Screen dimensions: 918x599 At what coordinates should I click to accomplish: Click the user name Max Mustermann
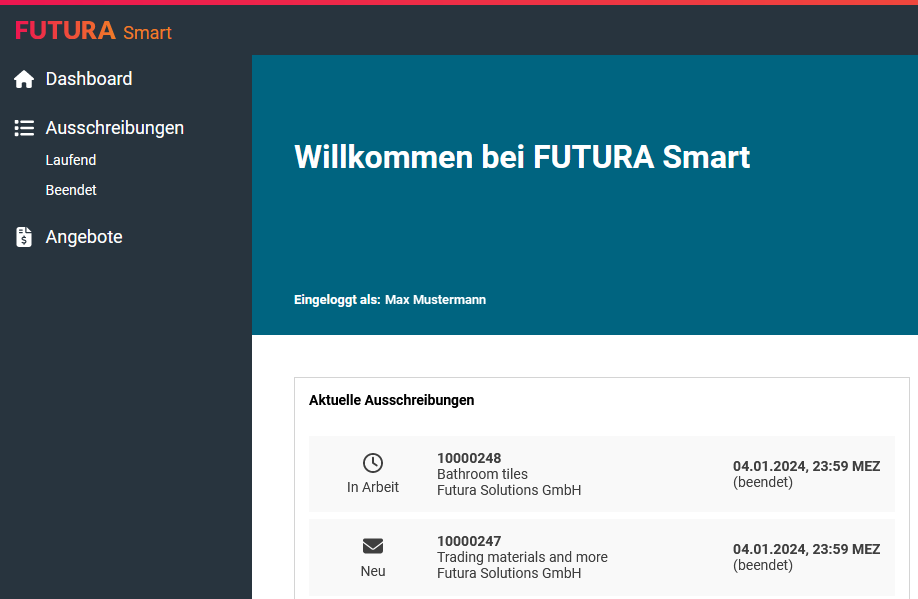click(x=435, y=300)
